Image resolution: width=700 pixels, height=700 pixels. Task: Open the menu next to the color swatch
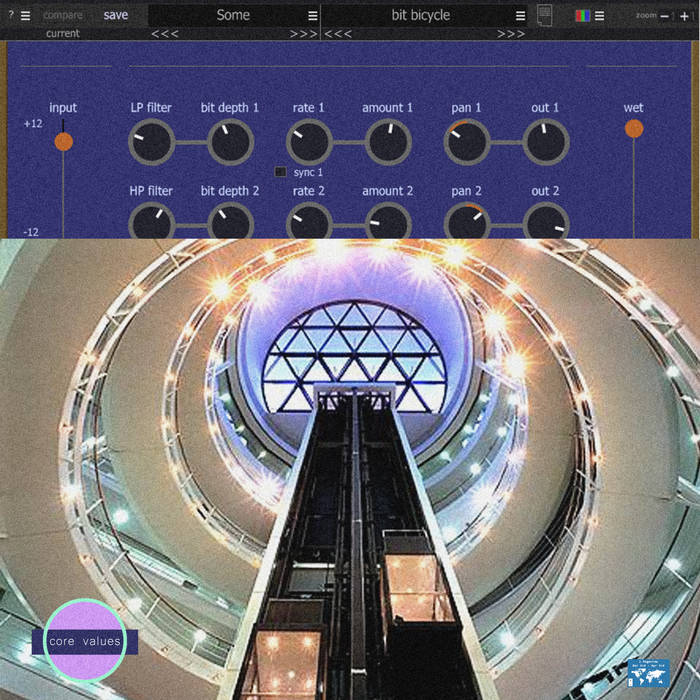pos(600,16)
